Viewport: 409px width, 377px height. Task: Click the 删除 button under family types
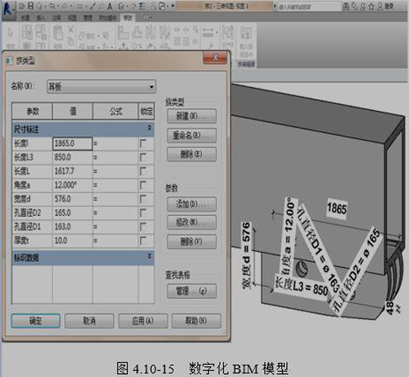192,154
